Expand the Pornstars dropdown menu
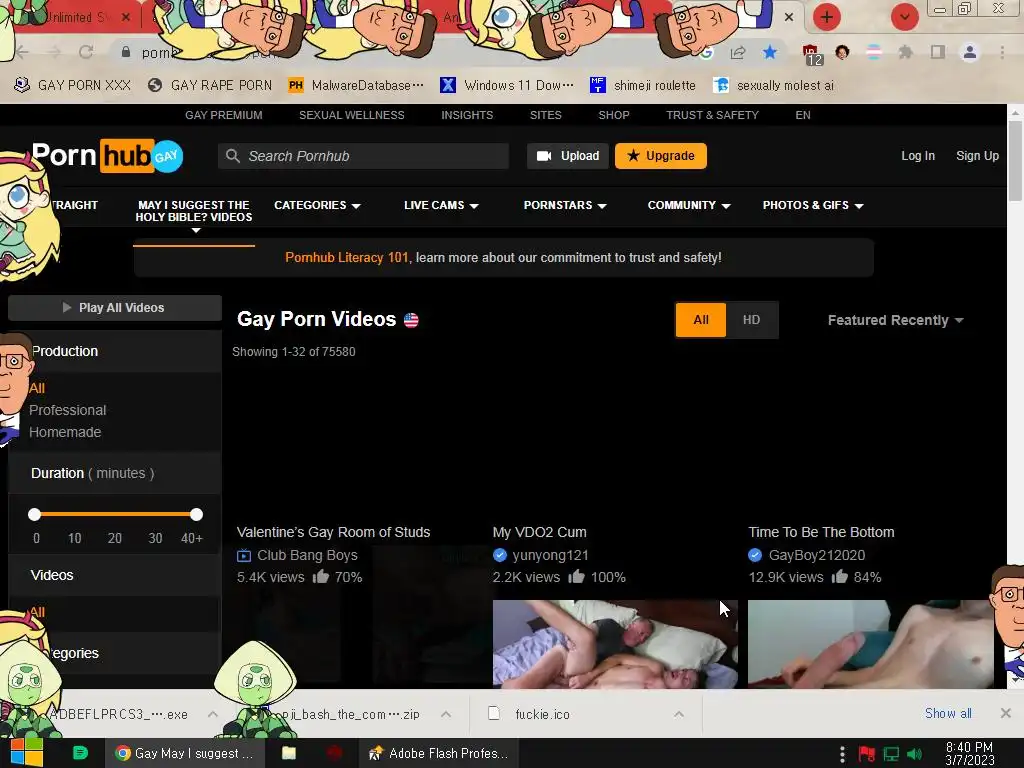Image resolution: width=1024 pixels, height=768 pixels. tap(565, 205)
